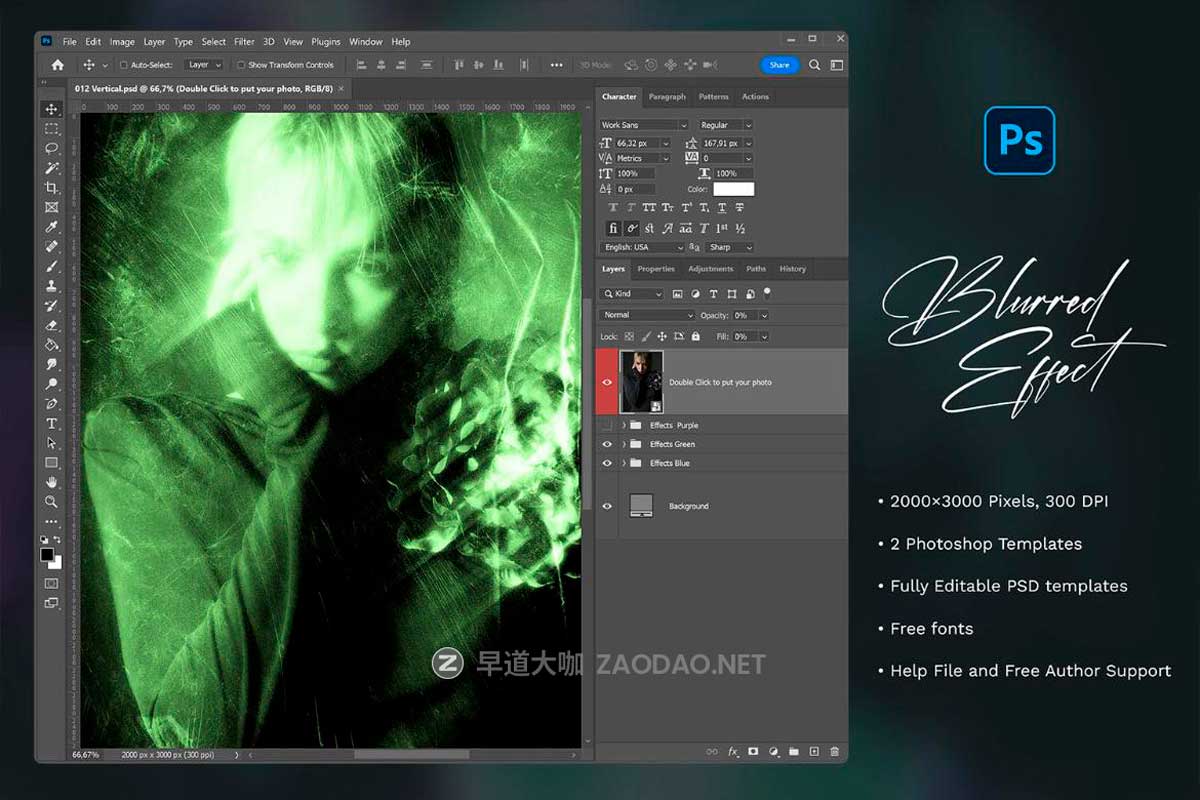The width and height of the screenshot is (1200, 800).
Task: Show the Effects Purple group
Action: 607,425
